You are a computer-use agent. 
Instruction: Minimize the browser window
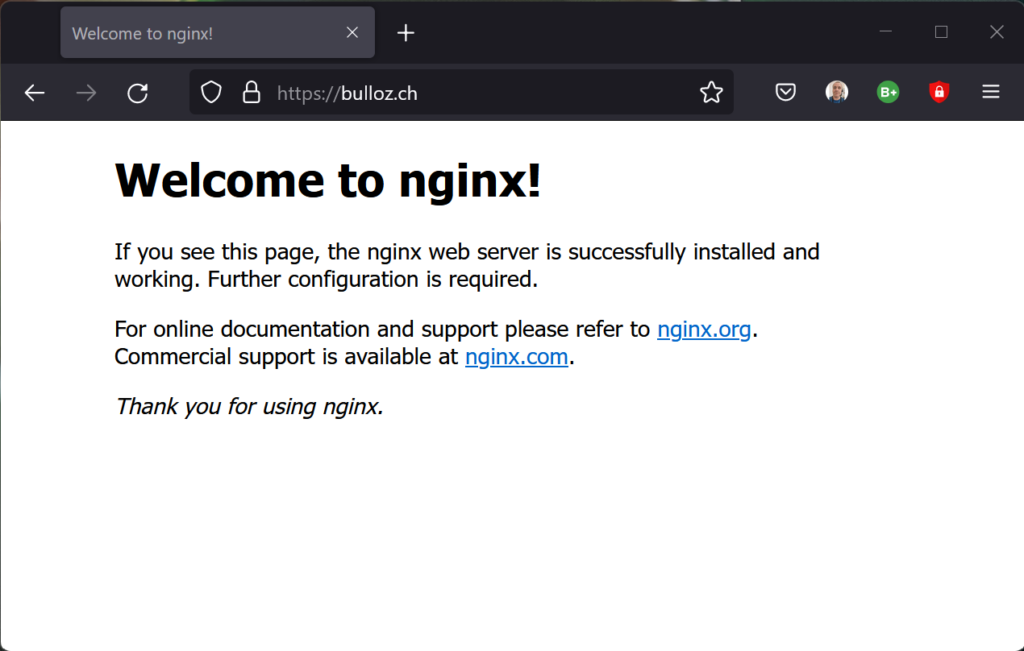(x=886, y=31)
